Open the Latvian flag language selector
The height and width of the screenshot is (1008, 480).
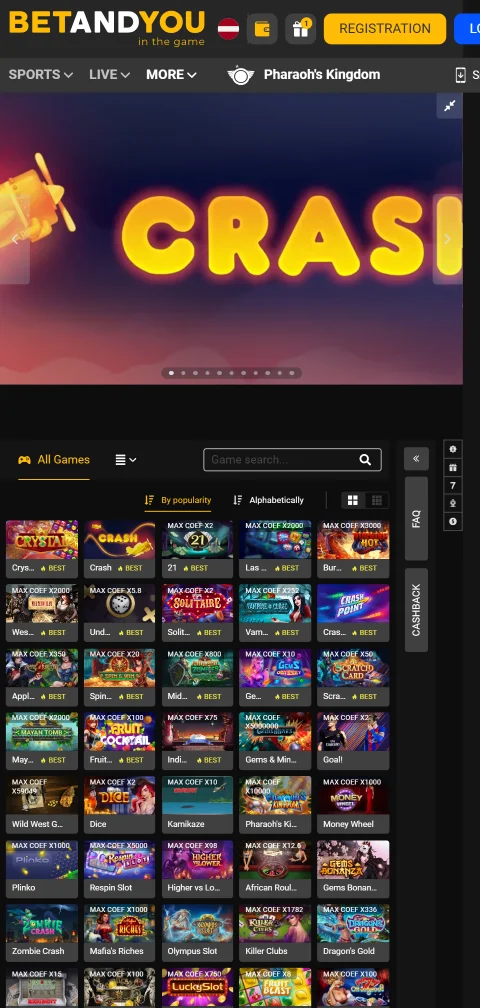point(228,29)
